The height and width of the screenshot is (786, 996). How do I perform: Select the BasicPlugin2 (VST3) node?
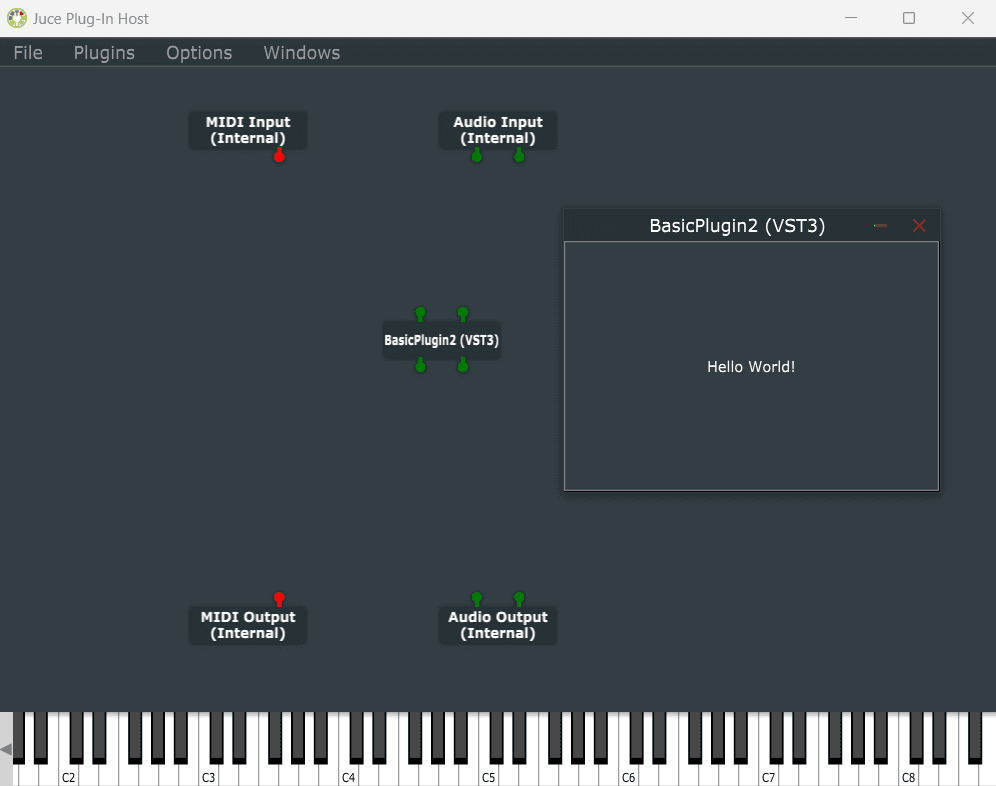pos(441,340)
